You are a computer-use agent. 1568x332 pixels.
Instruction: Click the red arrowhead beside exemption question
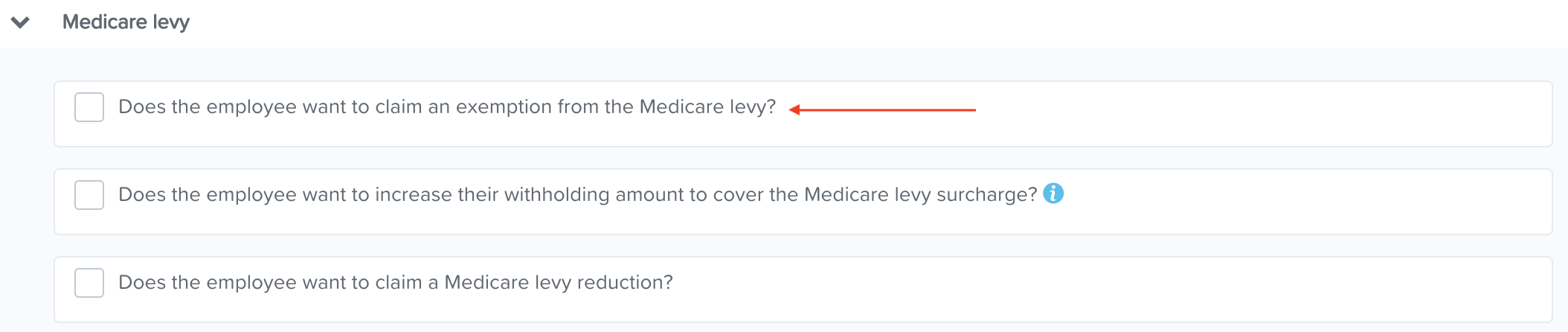(x=794, y=109)
